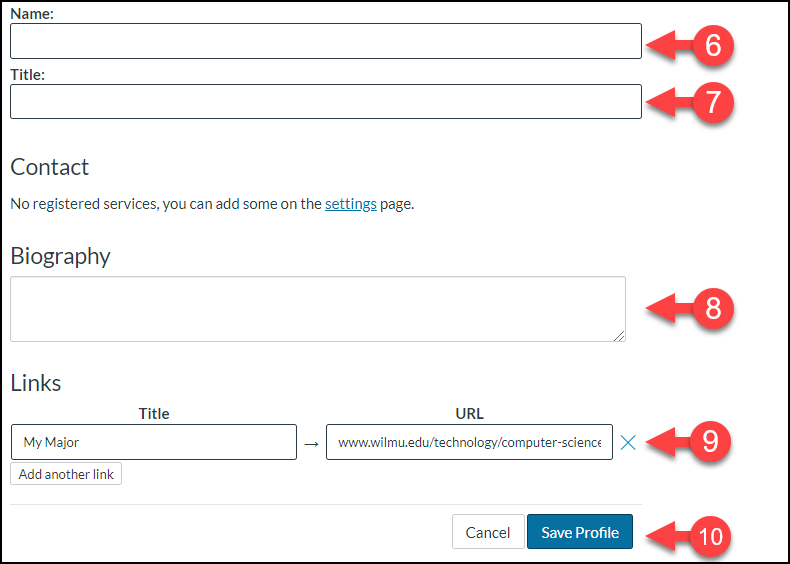
Task: Click the Contact section heading
Action: click(50, 167)
